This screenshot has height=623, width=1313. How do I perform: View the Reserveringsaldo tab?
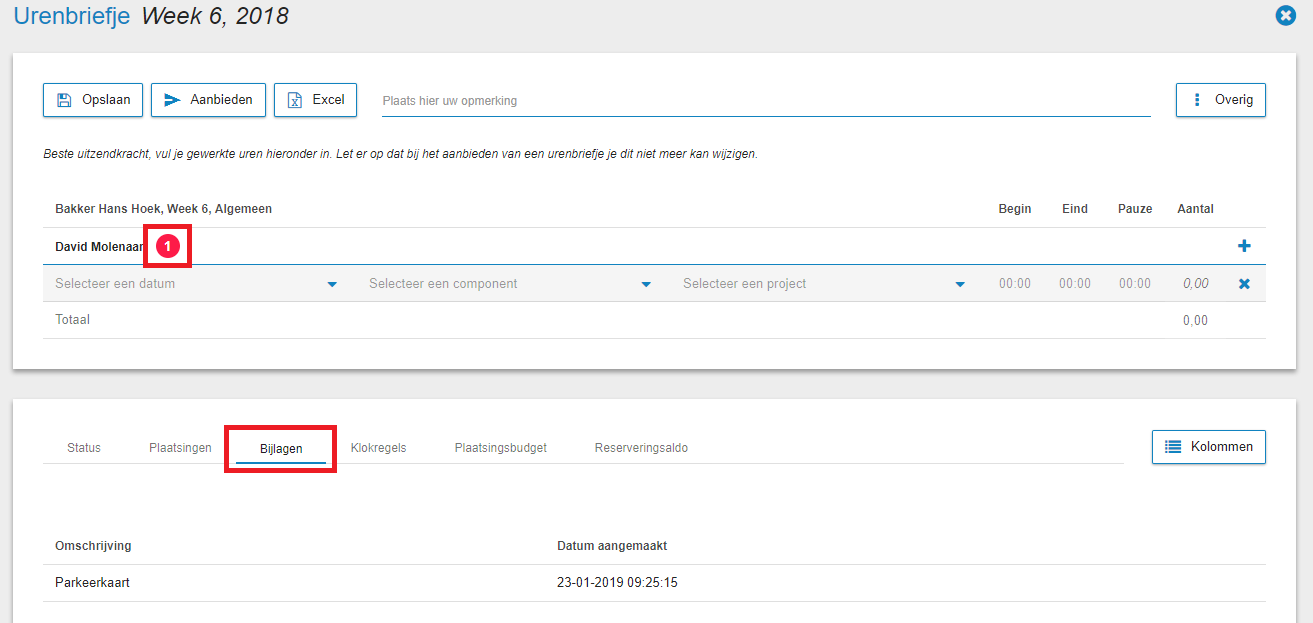pos(640,448)
